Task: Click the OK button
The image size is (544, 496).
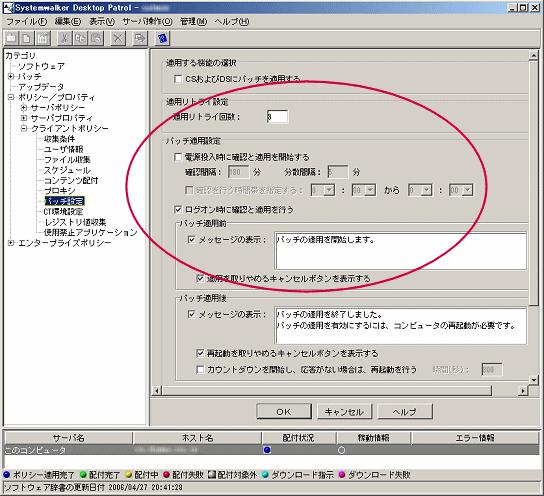Action: click(x=284, y=411)
